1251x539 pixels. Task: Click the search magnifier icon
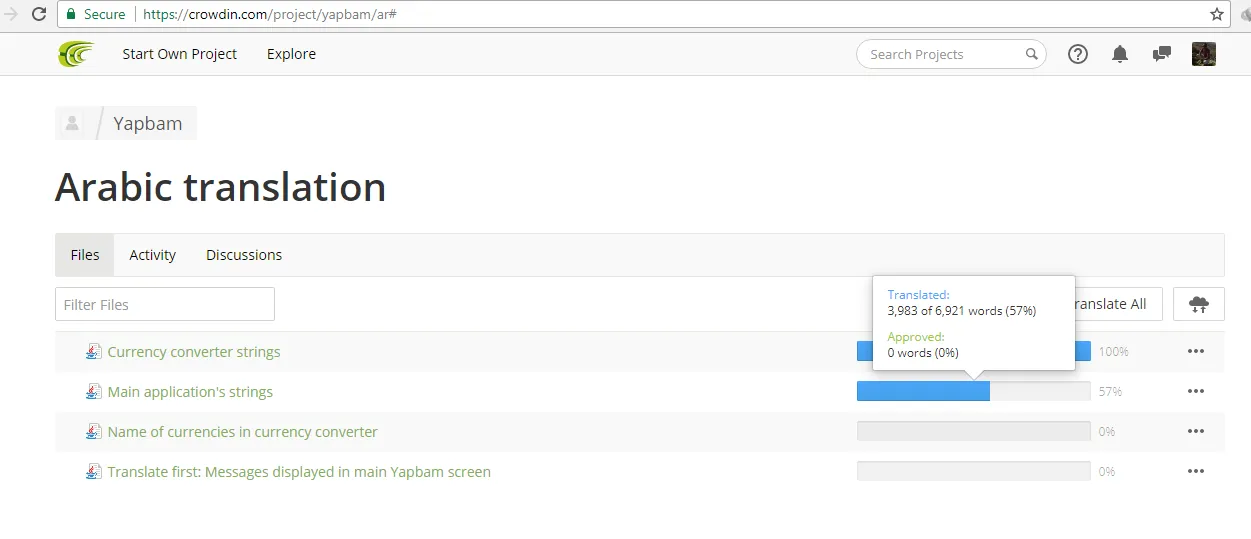point(1032,54)
